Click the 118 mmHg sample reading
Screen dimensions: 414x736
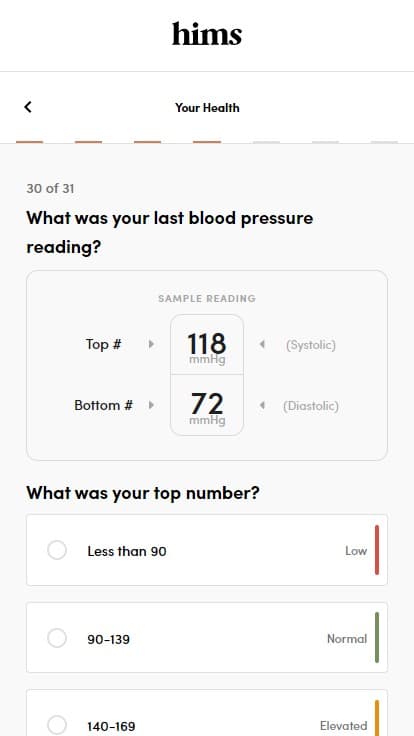[207, 345]
